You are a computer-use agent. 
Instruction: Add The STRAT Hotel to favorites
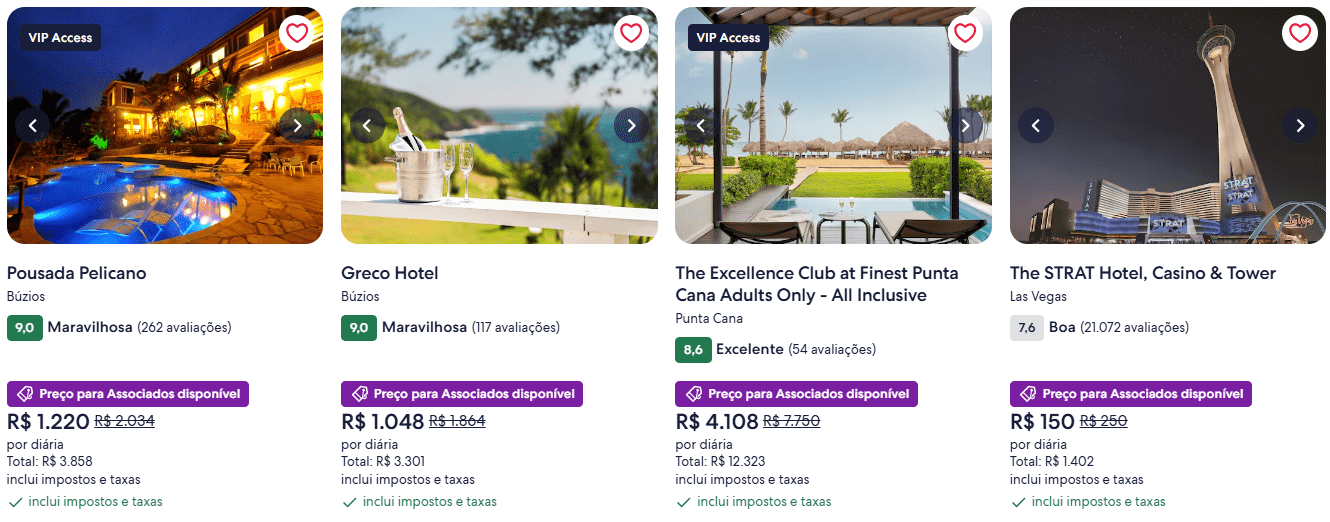1299,33
